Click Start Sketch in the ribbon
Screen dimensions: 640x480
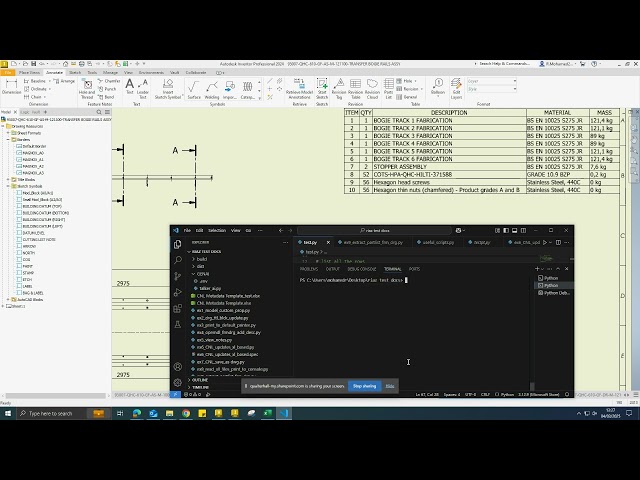click(x=322, y=89)
